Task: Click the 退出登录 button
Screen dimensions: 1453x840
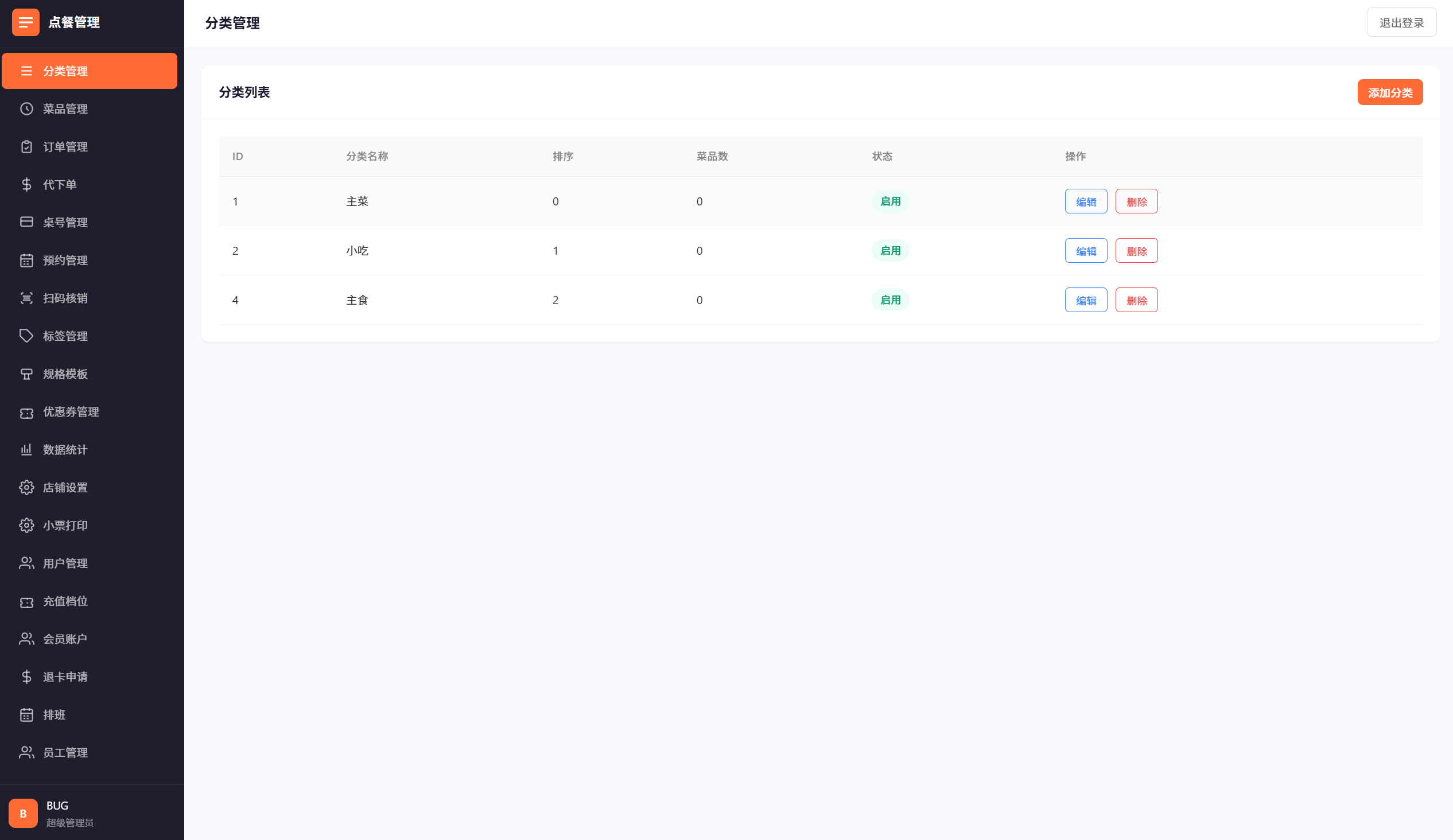Action: [1401, 23]
